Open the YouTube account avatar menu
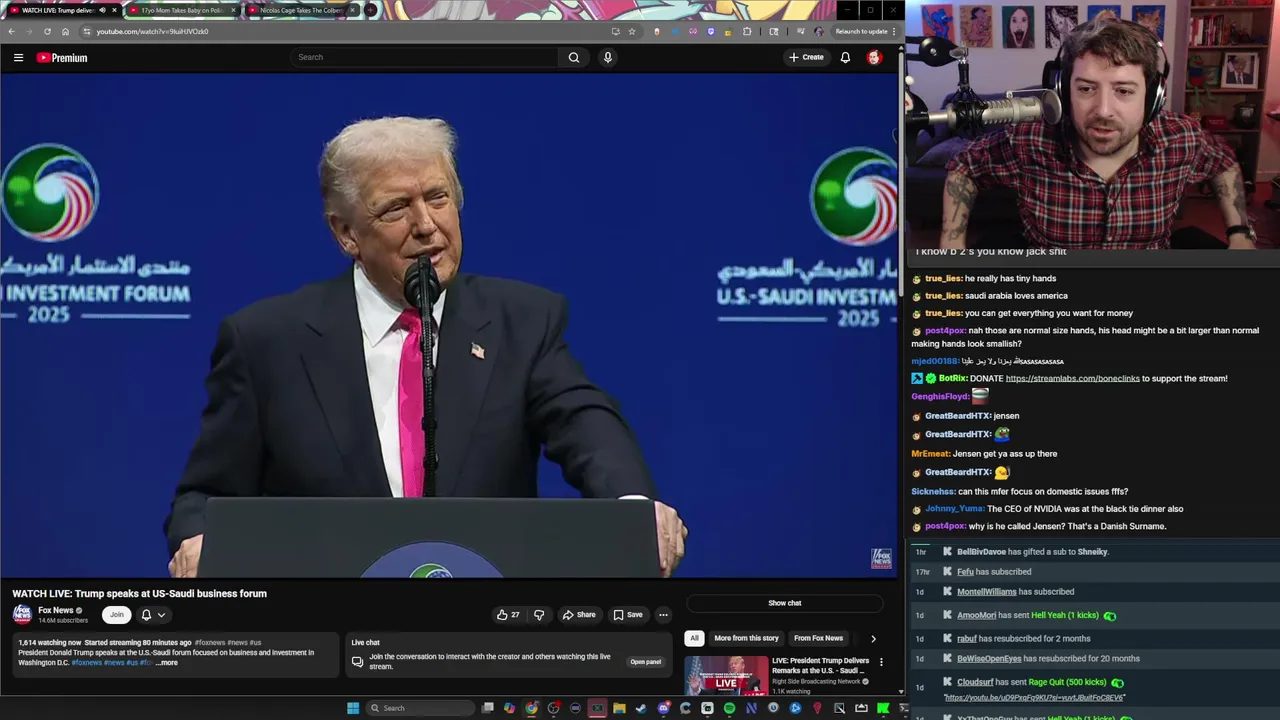The image size is (1280, 720). (x=874, y=57)
